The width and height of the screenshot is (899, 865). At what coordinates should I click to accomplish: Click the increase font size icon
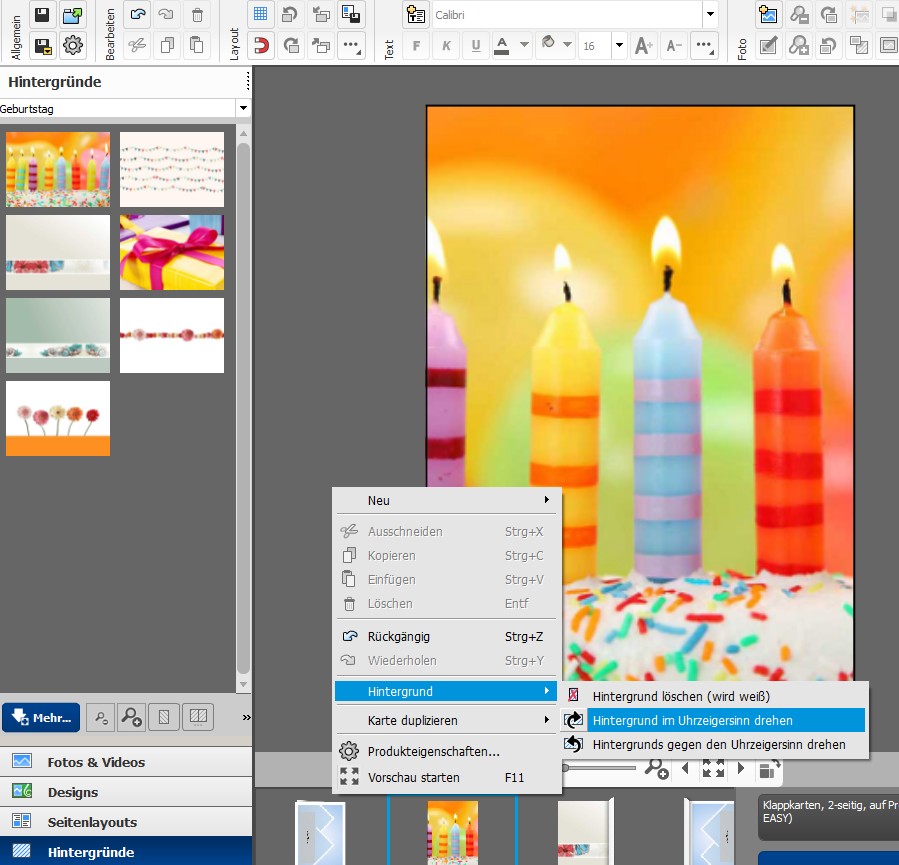click(x=644, y=45)
